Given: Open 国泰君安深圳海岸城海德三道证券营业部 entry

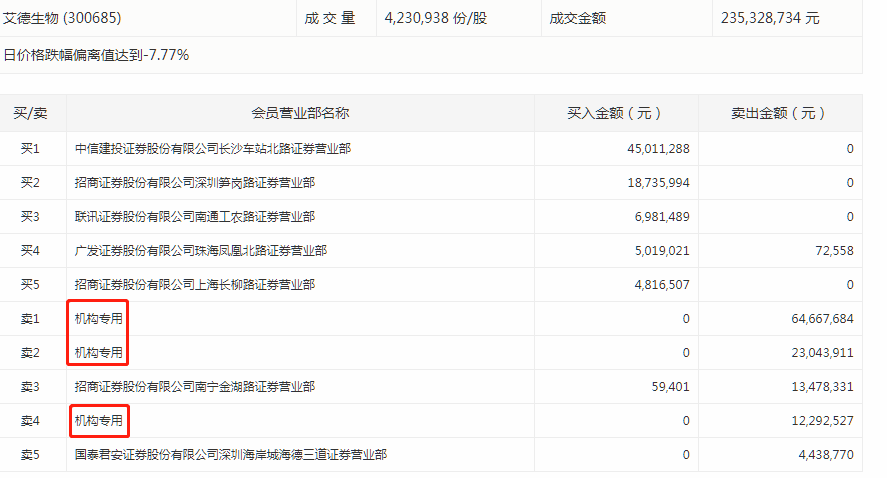Looking at the screenshot, I should click(x=230, y=455).
